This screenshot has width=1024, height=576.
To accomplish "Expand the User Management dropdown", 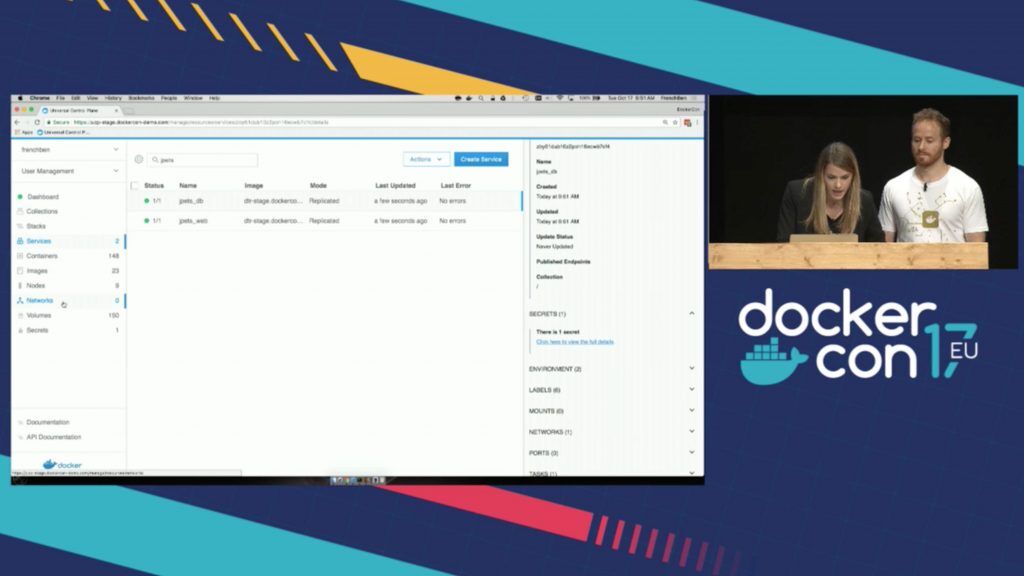I will [69, 171].
